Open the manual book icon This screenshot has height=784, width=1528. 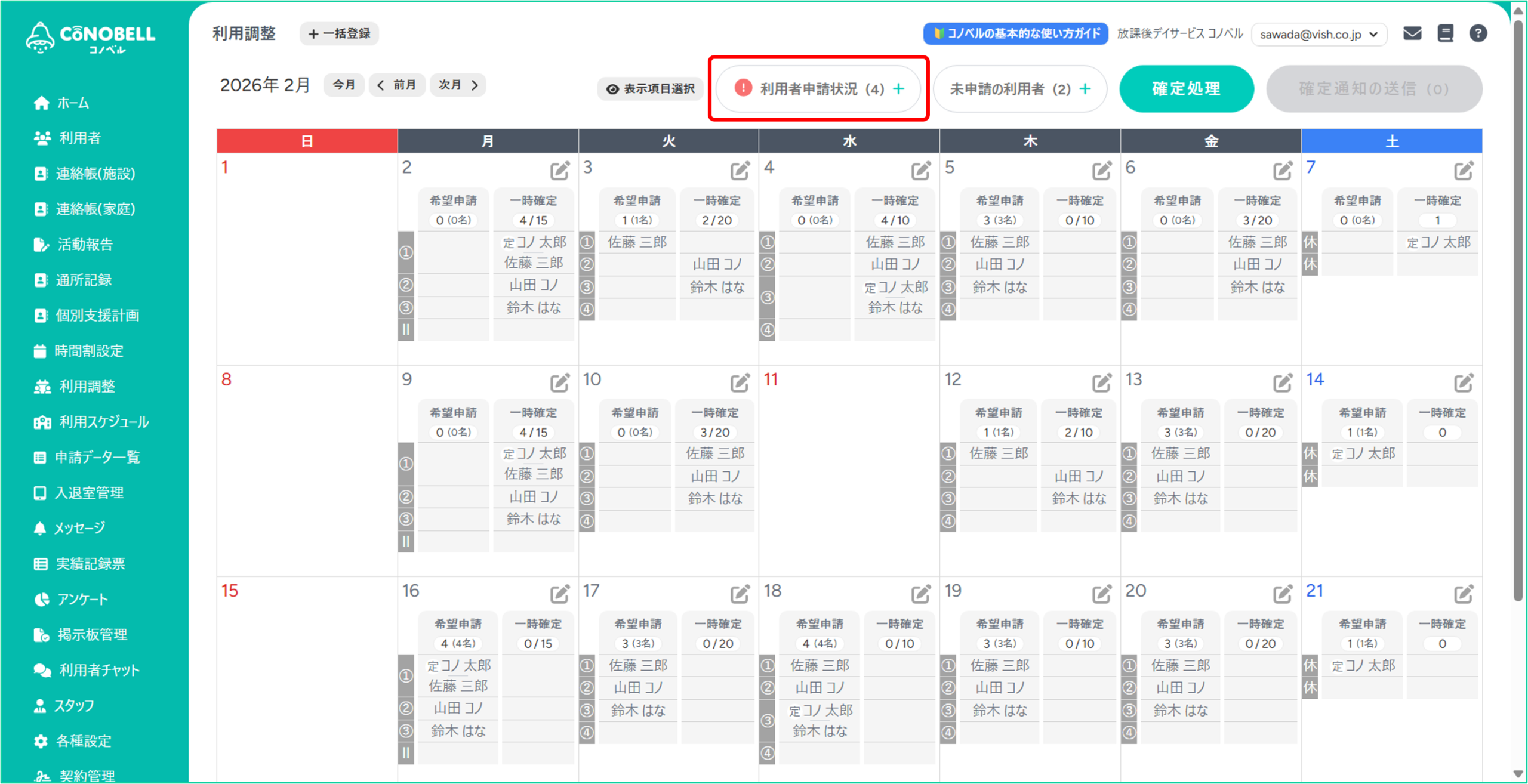[x=1445, y=33]
